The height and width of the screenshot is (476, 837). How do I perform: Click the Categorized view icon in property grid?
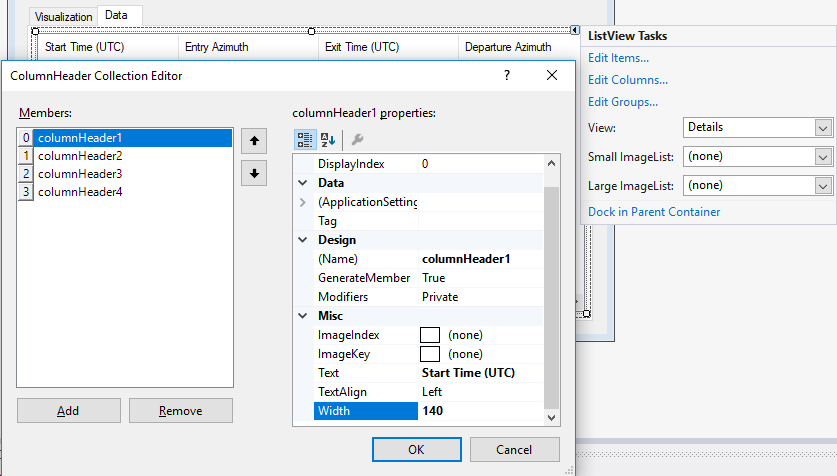point(305,140)
